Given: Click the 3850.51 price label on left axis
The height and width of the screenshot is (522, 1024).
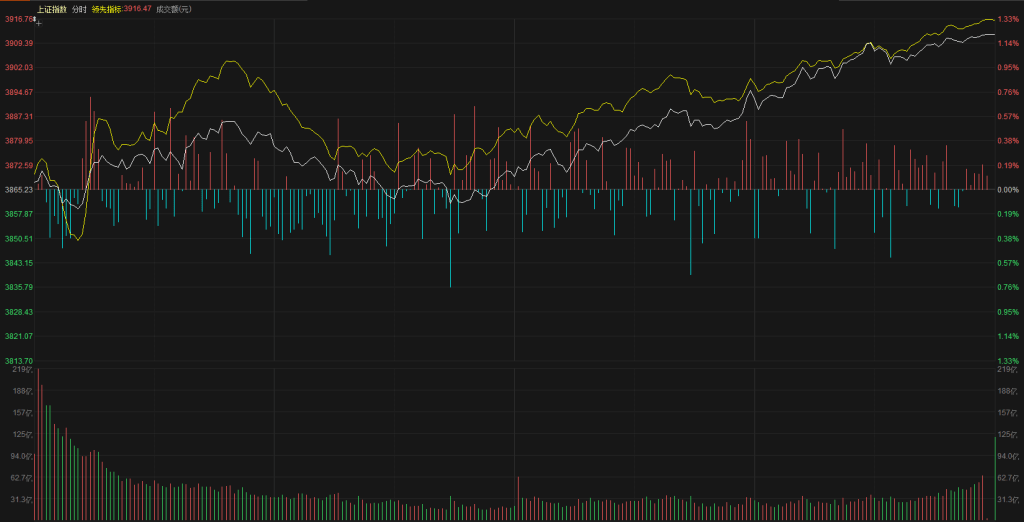Looking at the screenshot, I should 18,238.
